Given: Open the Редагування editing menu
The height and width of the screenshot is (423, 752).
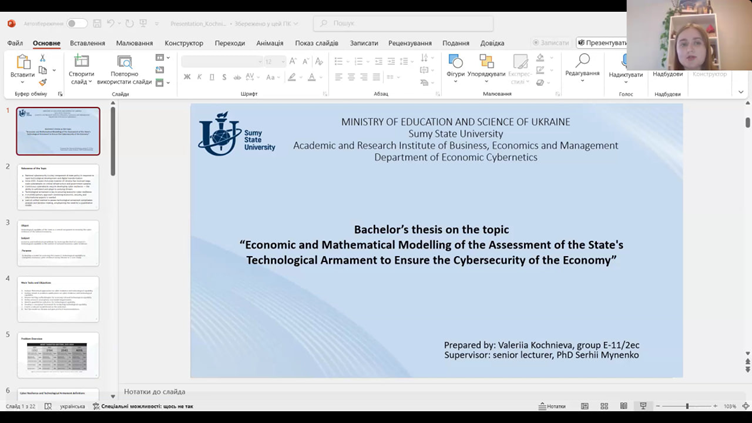Looking at the screenshot, I should pos(582,67).
